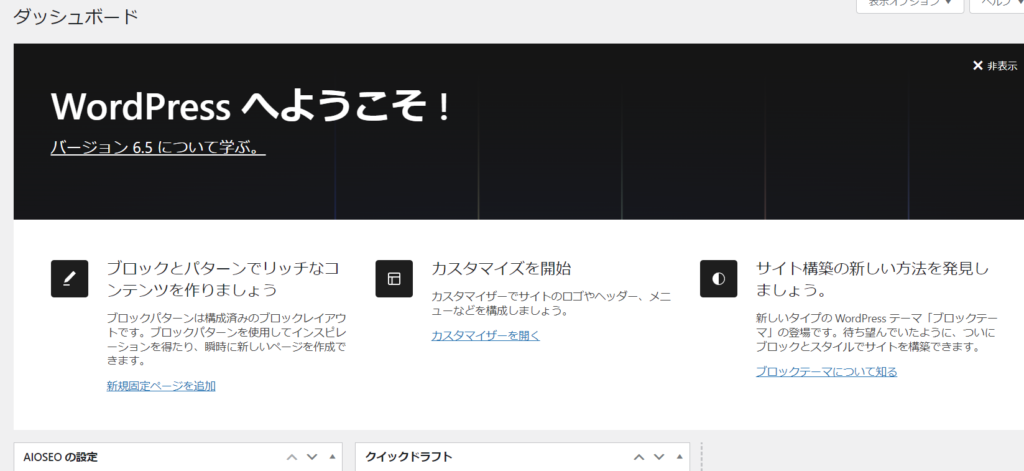Click the layout icon for カスタマイズを開始
Viewport: 1024px width, 471px height.
(394, 278)
